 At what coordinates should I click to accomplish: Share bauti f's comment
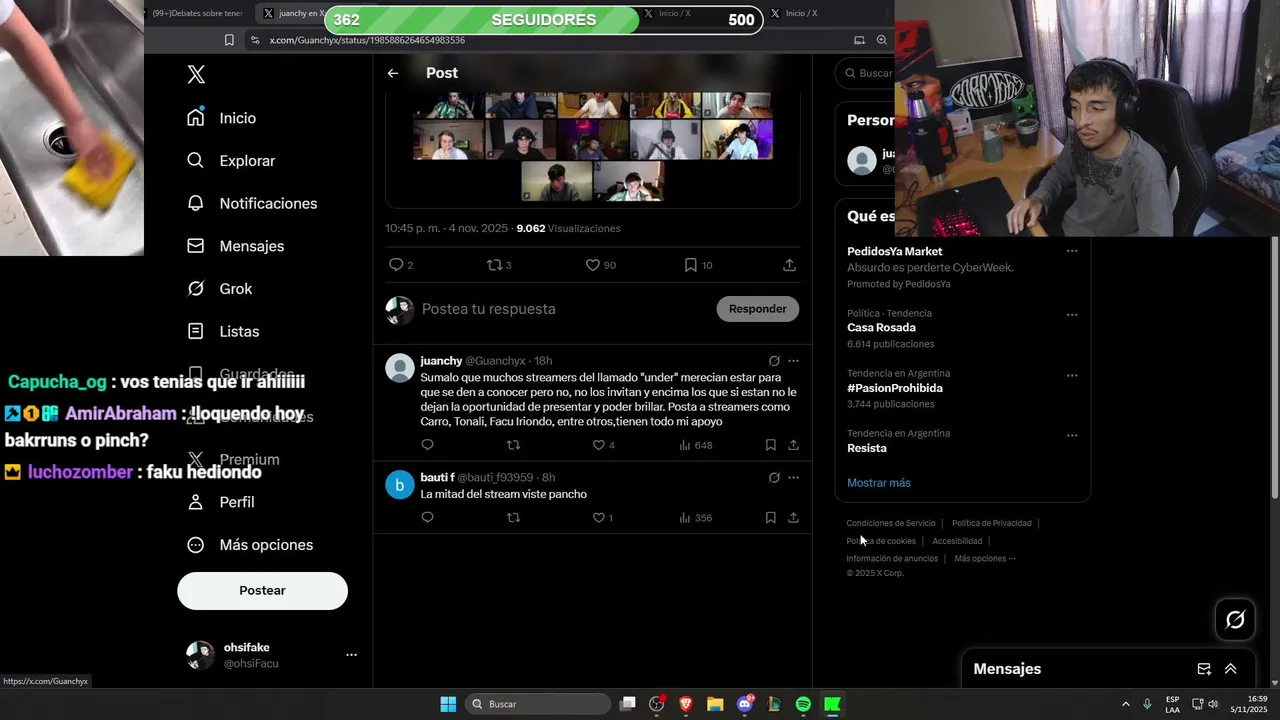click(793, 518)
